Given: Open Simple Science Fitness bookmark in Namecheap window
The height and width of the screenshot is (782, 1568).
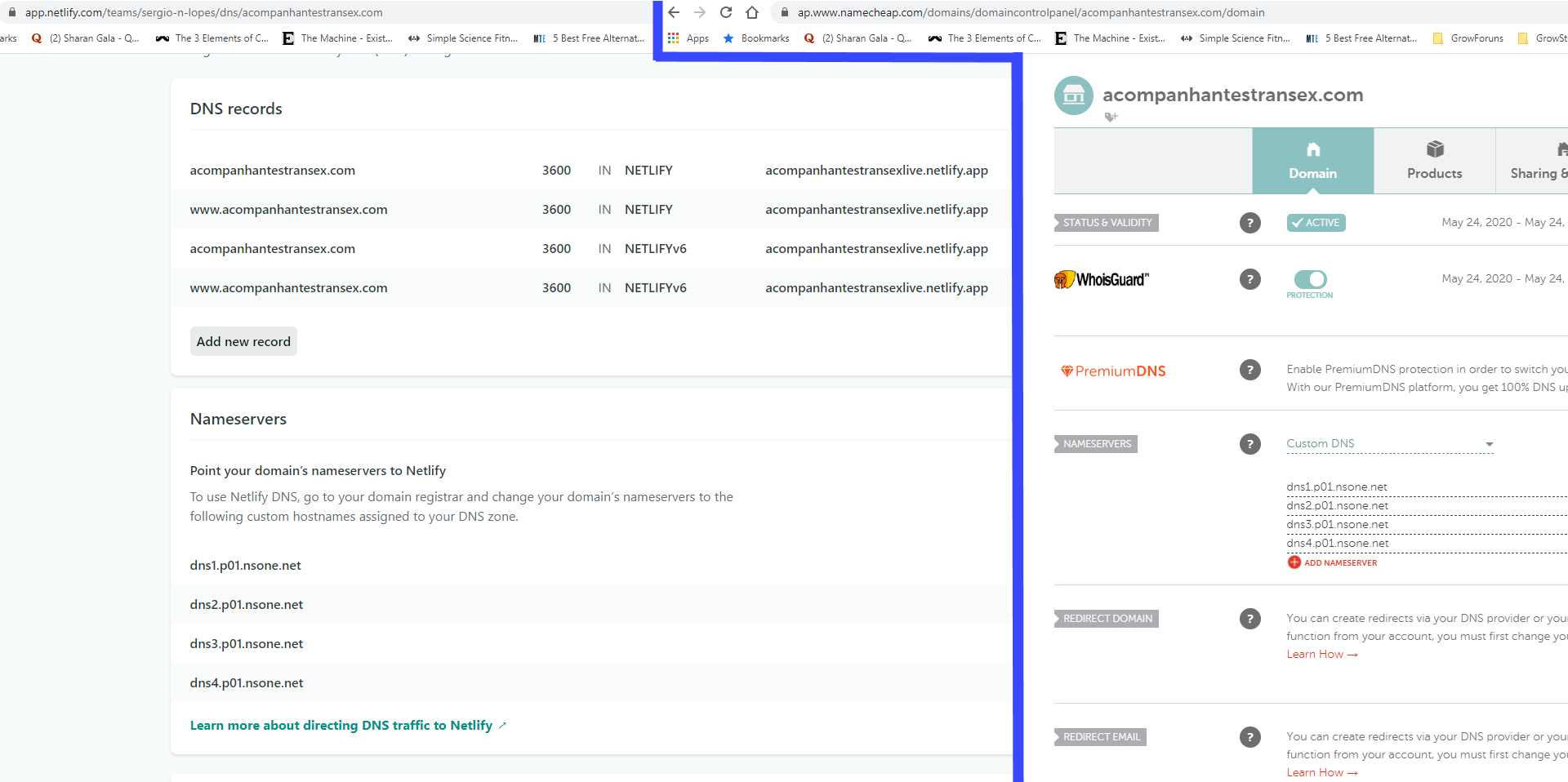Looking at the screenshot, I should [1235, 38].
